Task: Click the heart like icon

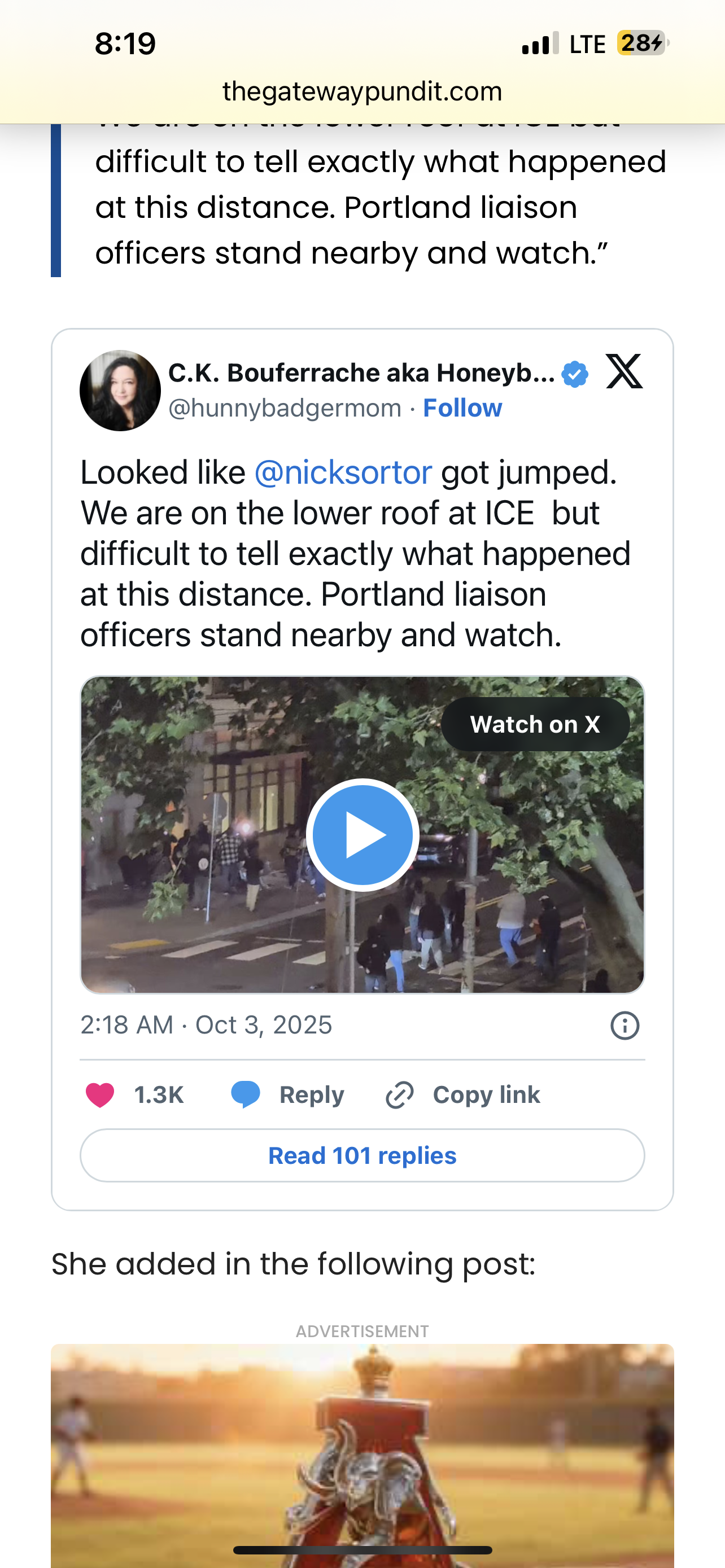Action: coord(100,1095)
